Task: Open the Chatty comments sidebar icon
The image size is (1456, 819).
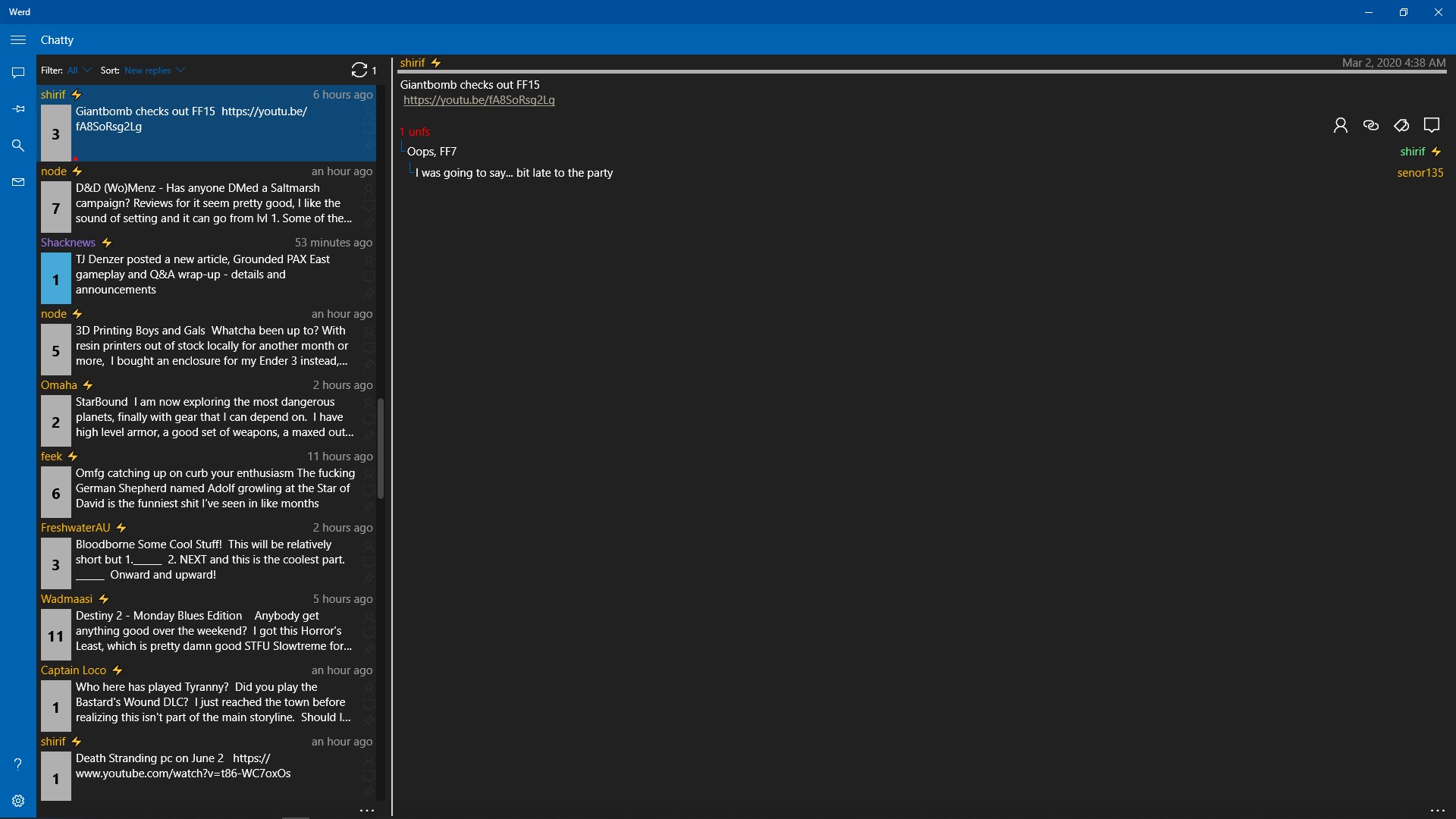Action: [18, 73]
